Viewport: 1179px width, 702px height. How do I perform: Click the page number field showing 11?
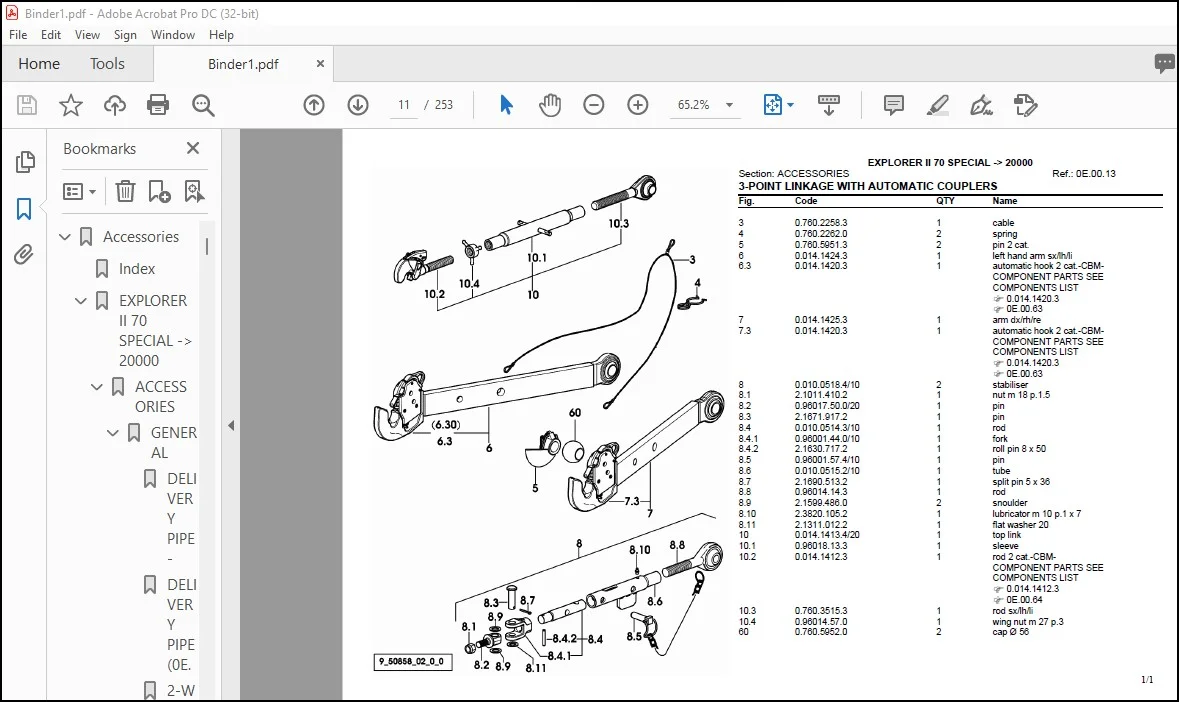tap(404, 105)
